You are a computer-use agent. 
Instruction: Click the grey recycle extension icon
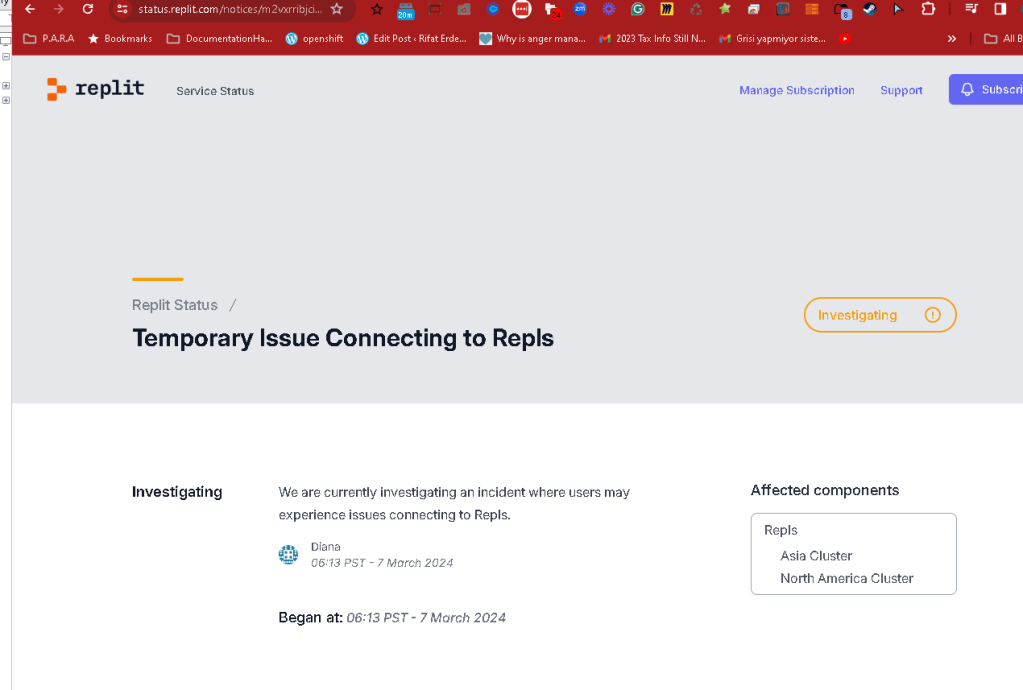[x=696, y=9]
